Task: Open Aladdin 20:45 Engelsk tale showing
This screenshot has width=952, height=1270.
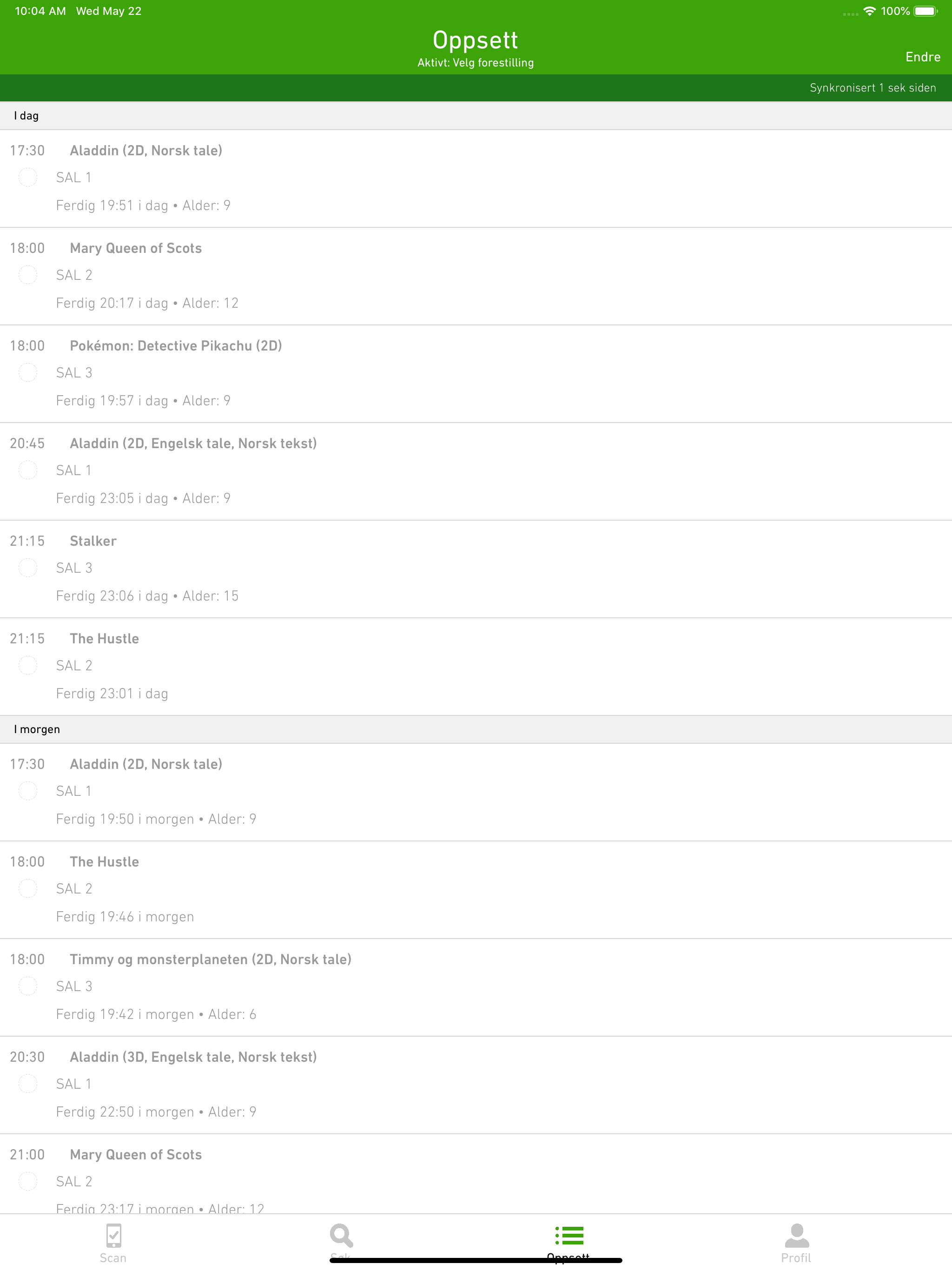Action: 476,471
